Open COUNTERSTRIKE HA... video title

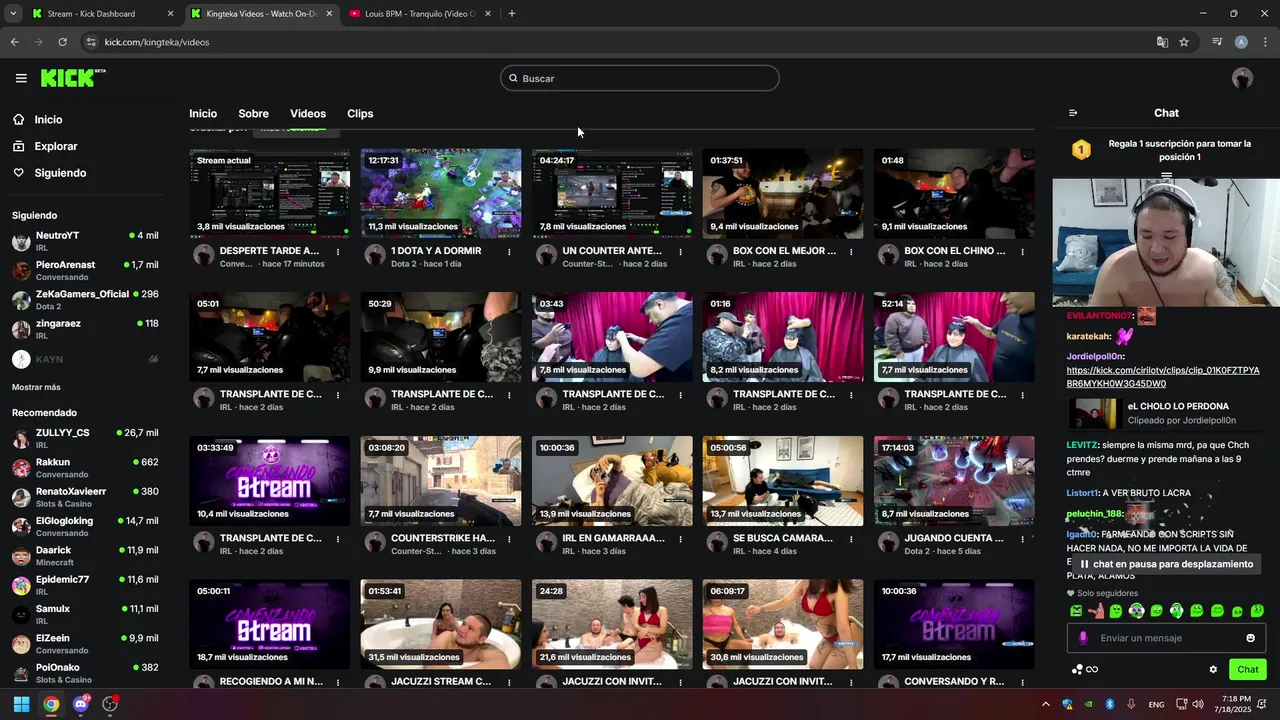click(443, 538)
